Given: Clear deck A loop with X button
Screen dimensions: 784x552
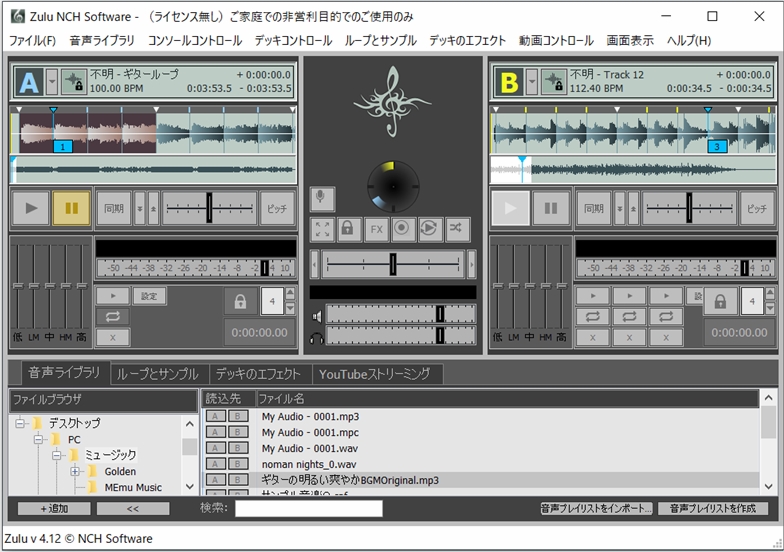Looking at the screenshot, I should pos(112,338).
